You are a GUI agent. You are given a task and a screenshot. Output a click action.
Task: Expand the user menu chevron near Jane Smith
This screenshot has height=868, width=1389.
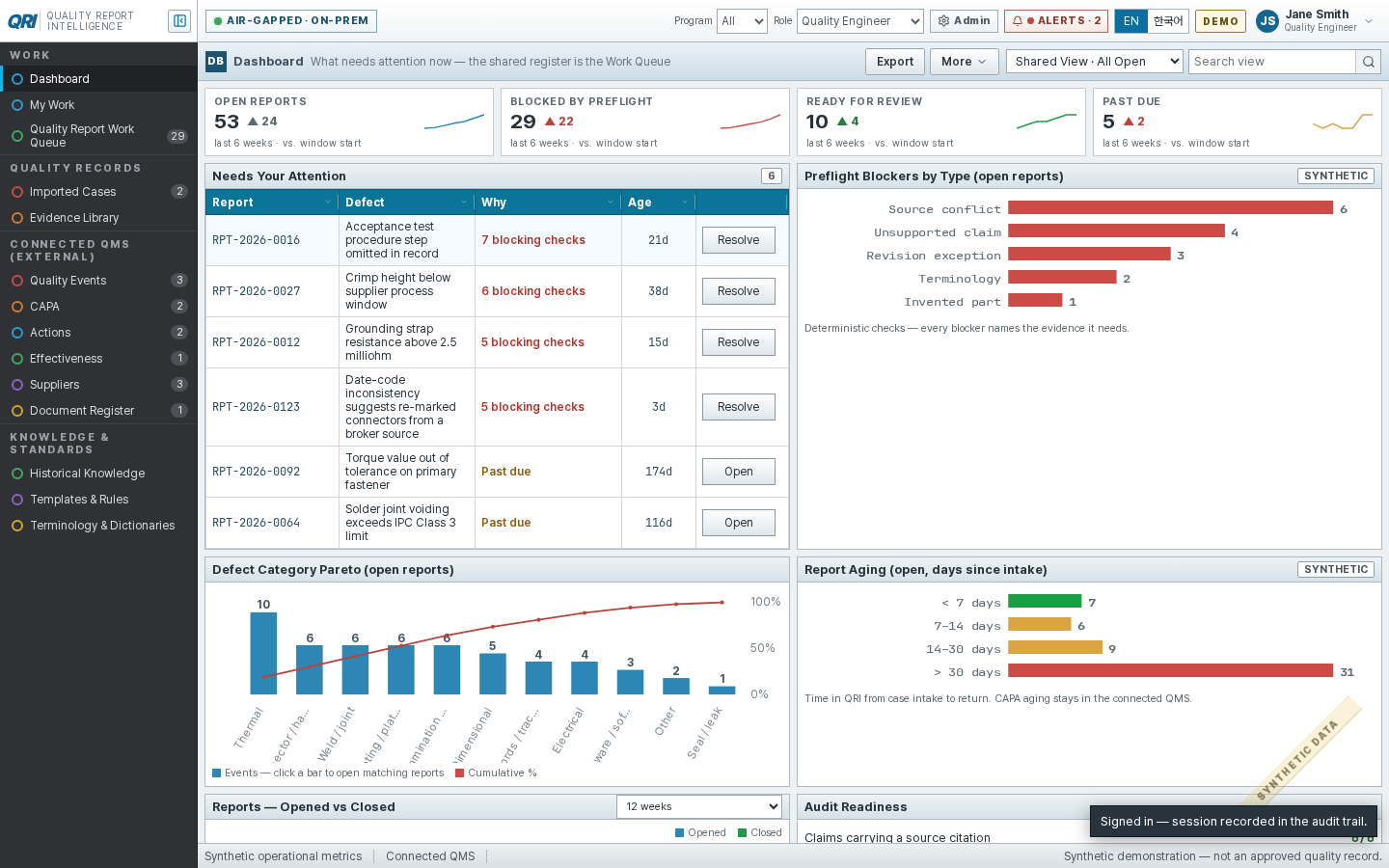[x=1369, y=21]
